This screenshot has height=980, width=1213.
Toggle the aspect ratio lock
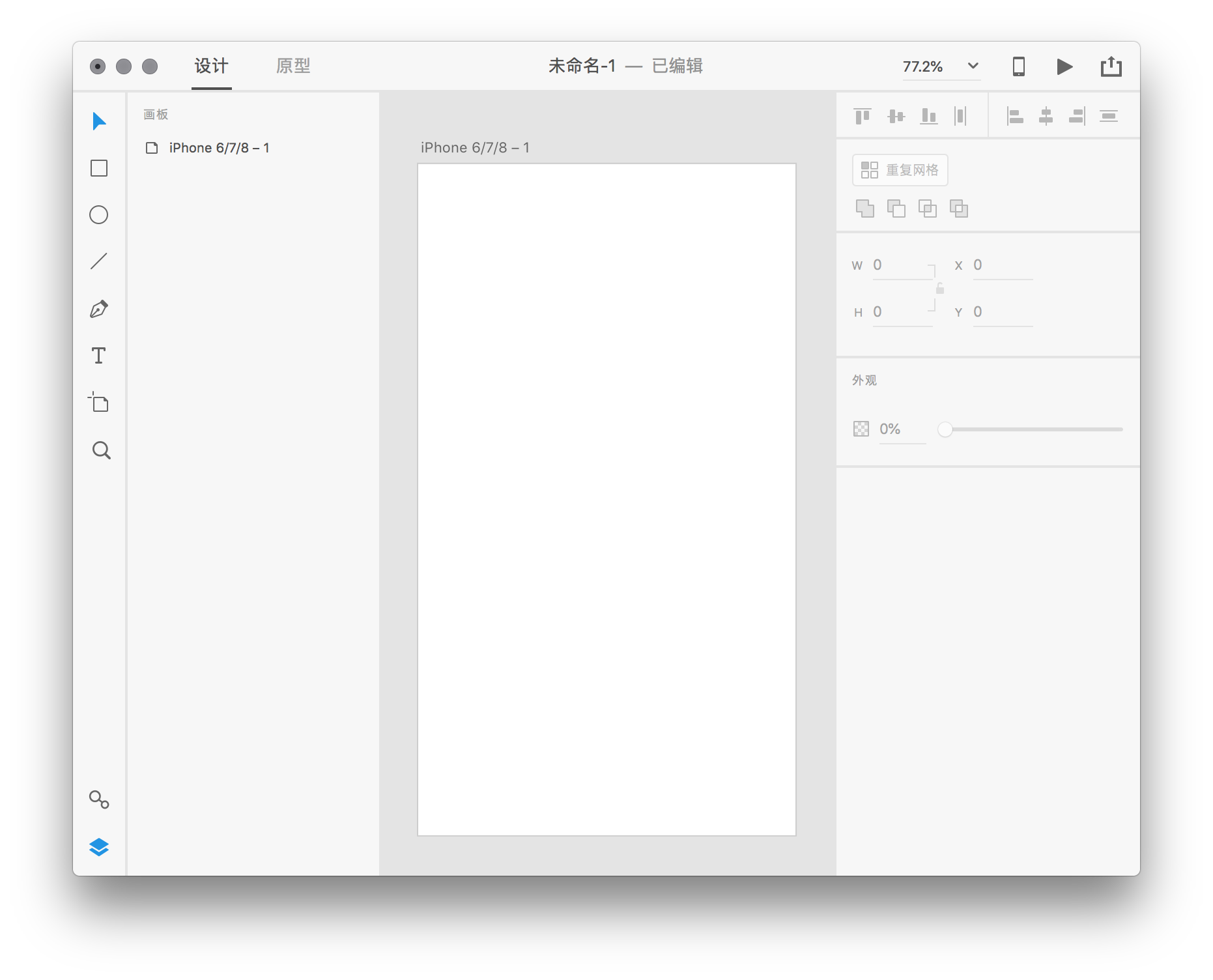[940, 288]
